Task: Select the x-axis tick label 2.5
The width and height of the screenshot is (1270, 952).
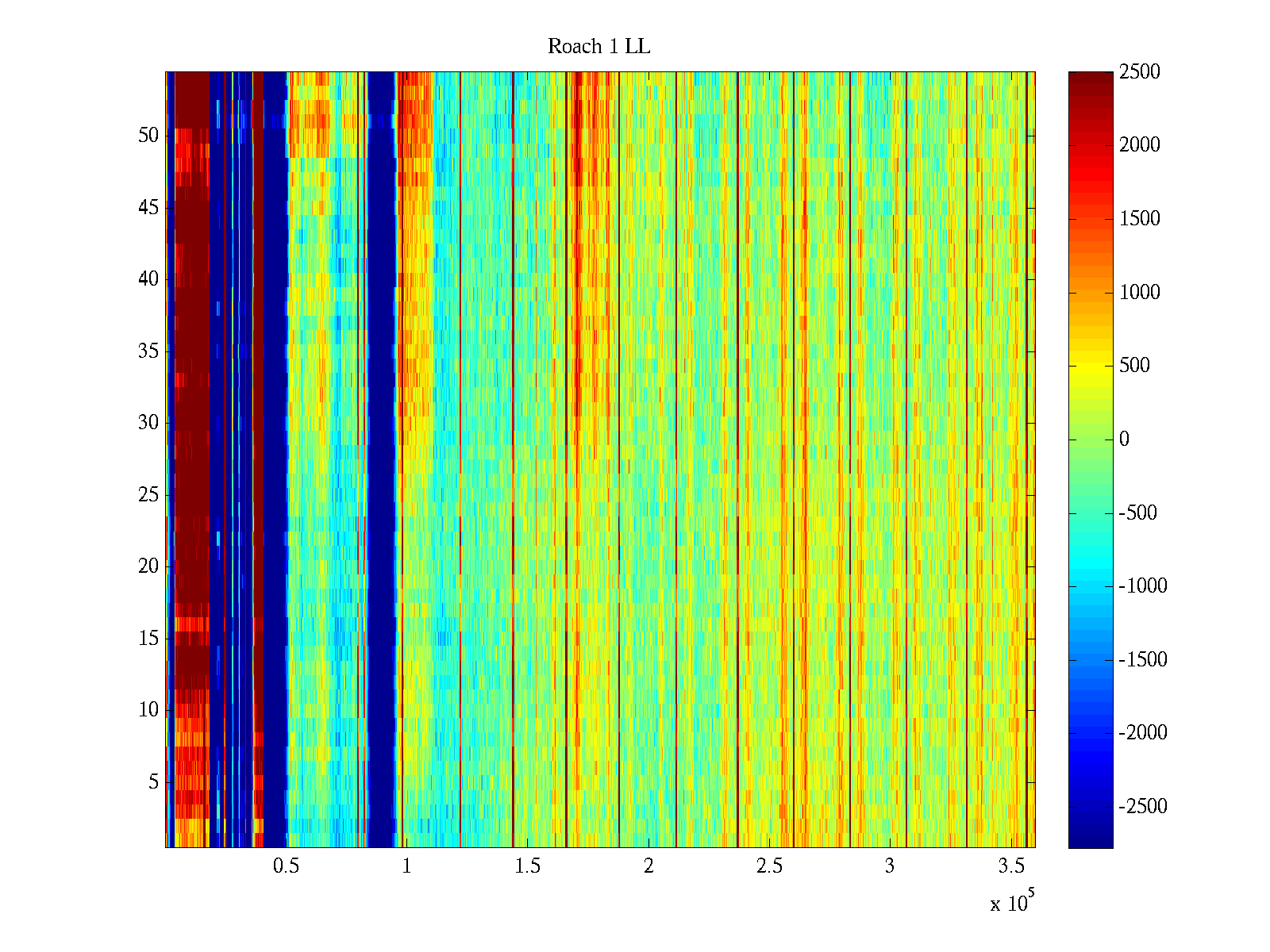Action: click(x=768, y=866)
